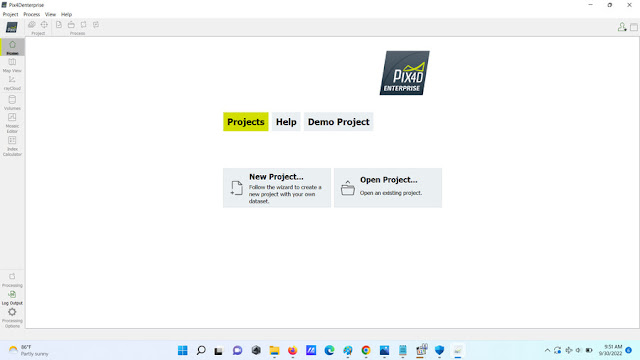This screenshot has width=640, height=360.
Task: Open the rayCloud view
Action: pos(12,83)
